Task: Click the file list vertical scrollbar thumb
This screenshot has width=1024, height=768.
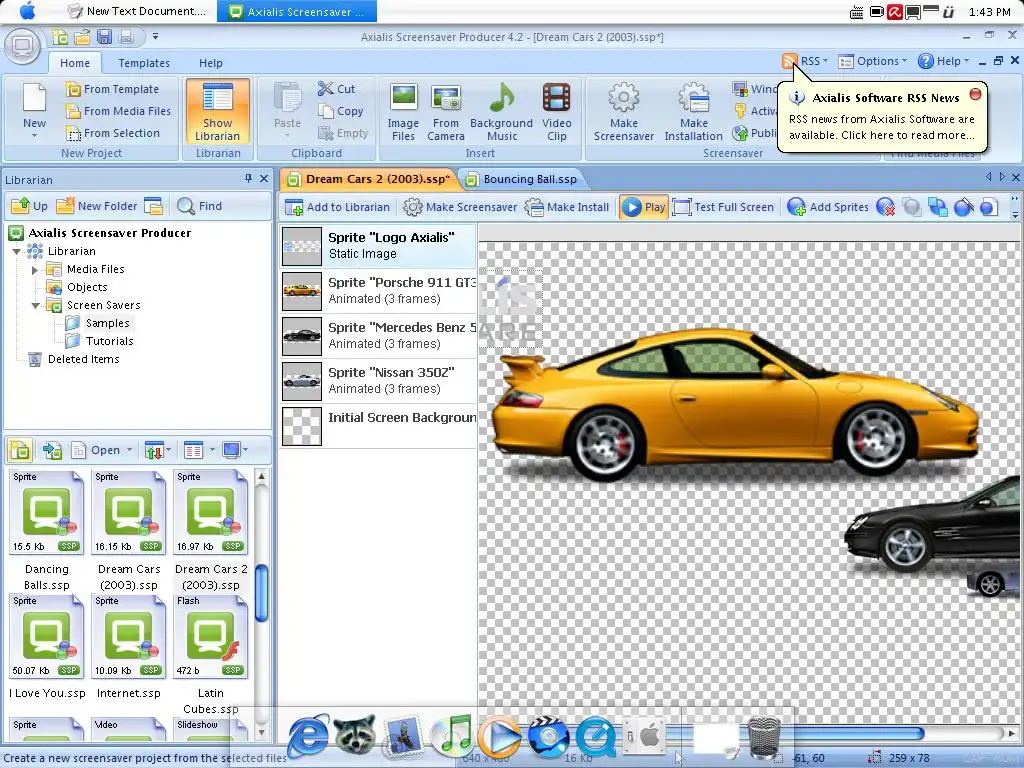Action: [x=261, y=593]
